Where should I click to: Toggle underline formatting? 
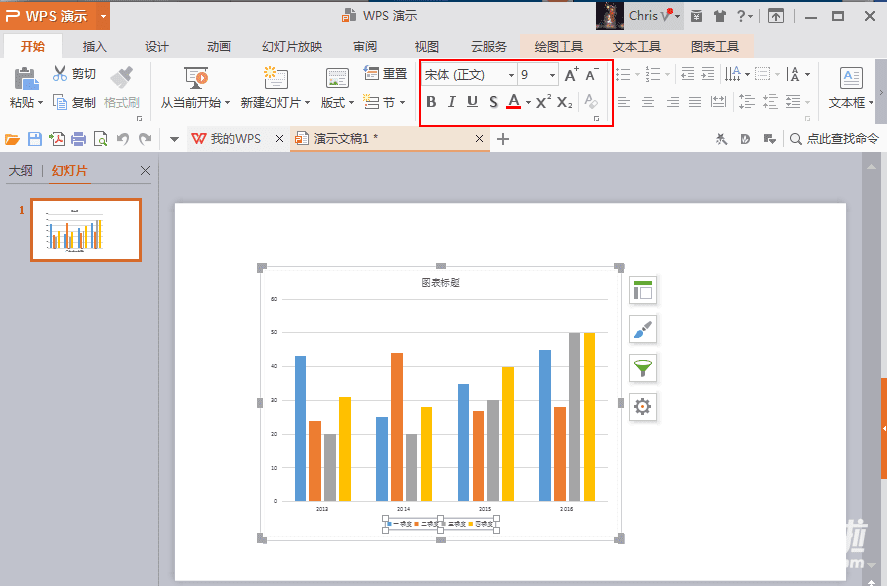(x=472, y=101)
